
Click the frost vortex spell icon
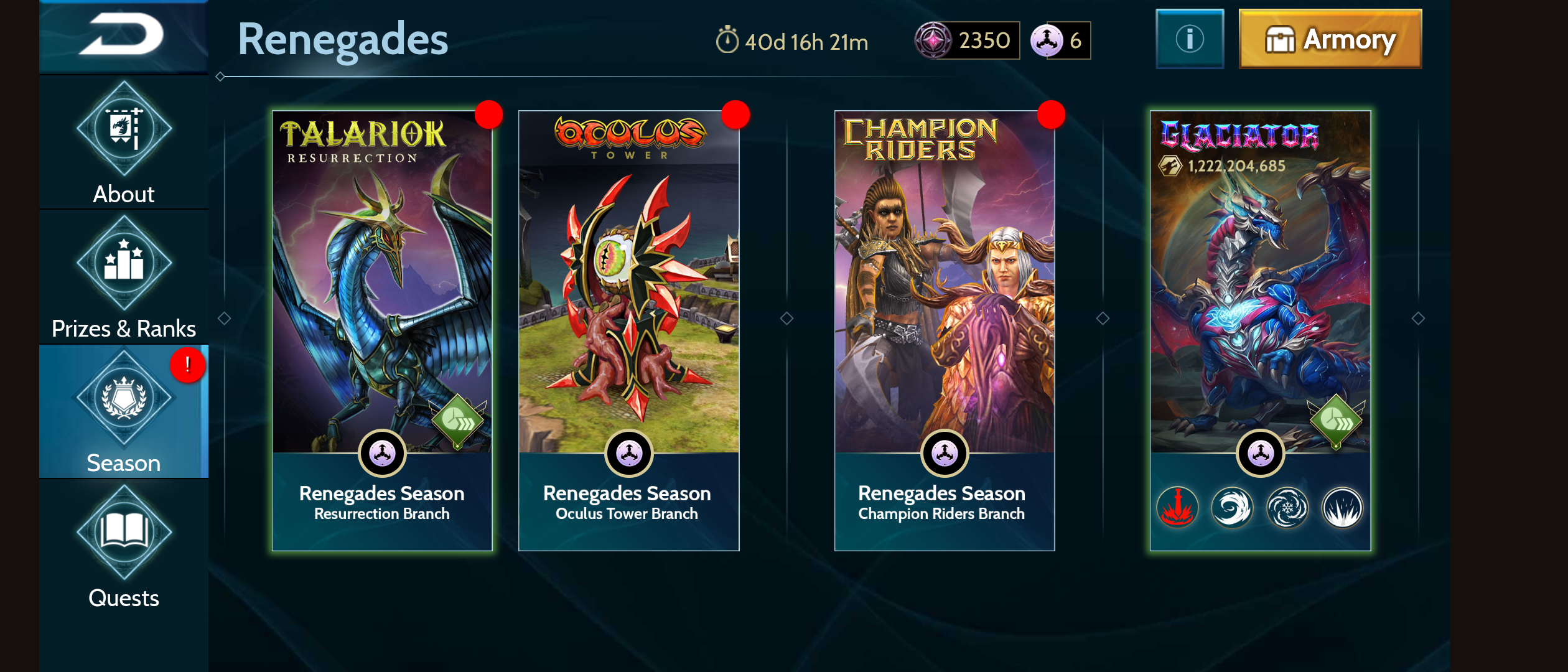coord(1287,508)
